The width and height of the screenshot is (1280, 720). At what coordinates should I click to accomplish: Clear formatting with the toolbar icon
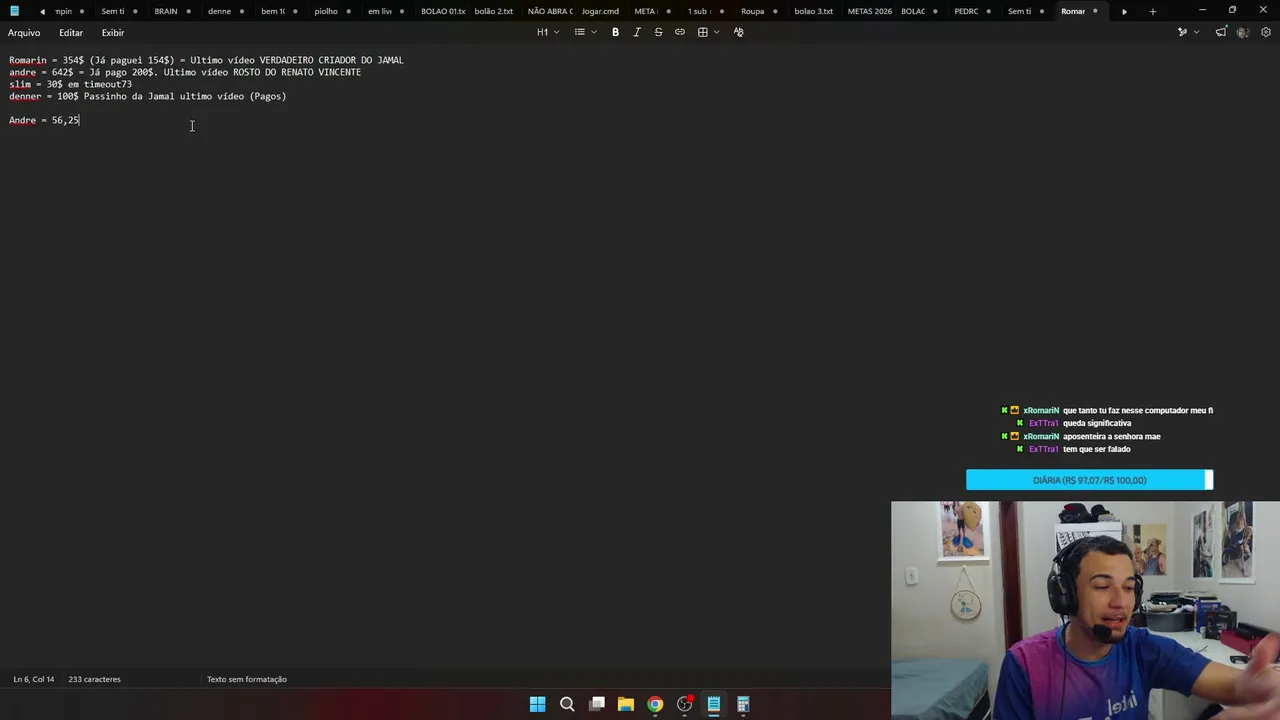tap(739, 32)
